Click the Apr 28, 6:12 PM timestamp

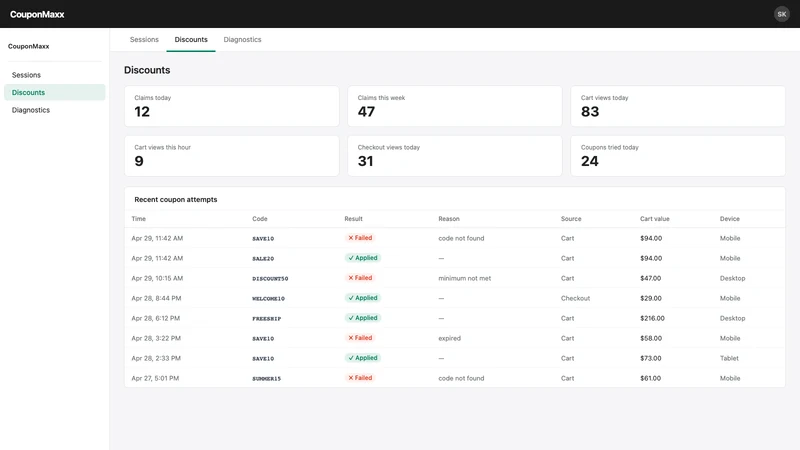point(156,318)
